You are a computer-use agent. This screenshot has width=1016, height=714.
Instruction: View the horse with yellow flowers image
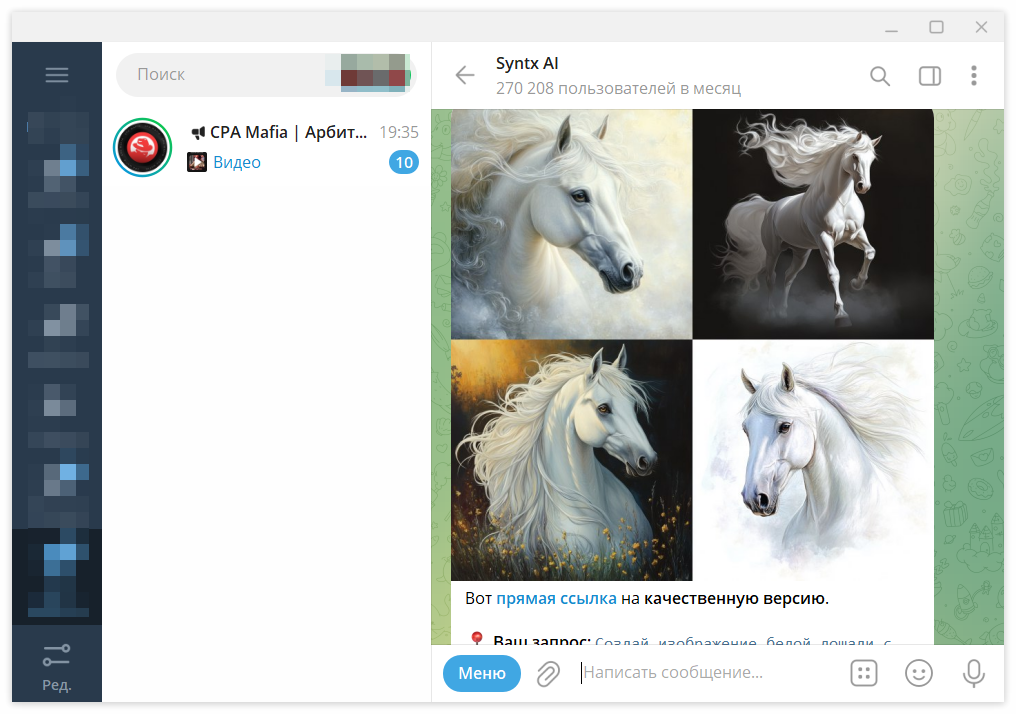pyautogui.click(x=571, y=460)
